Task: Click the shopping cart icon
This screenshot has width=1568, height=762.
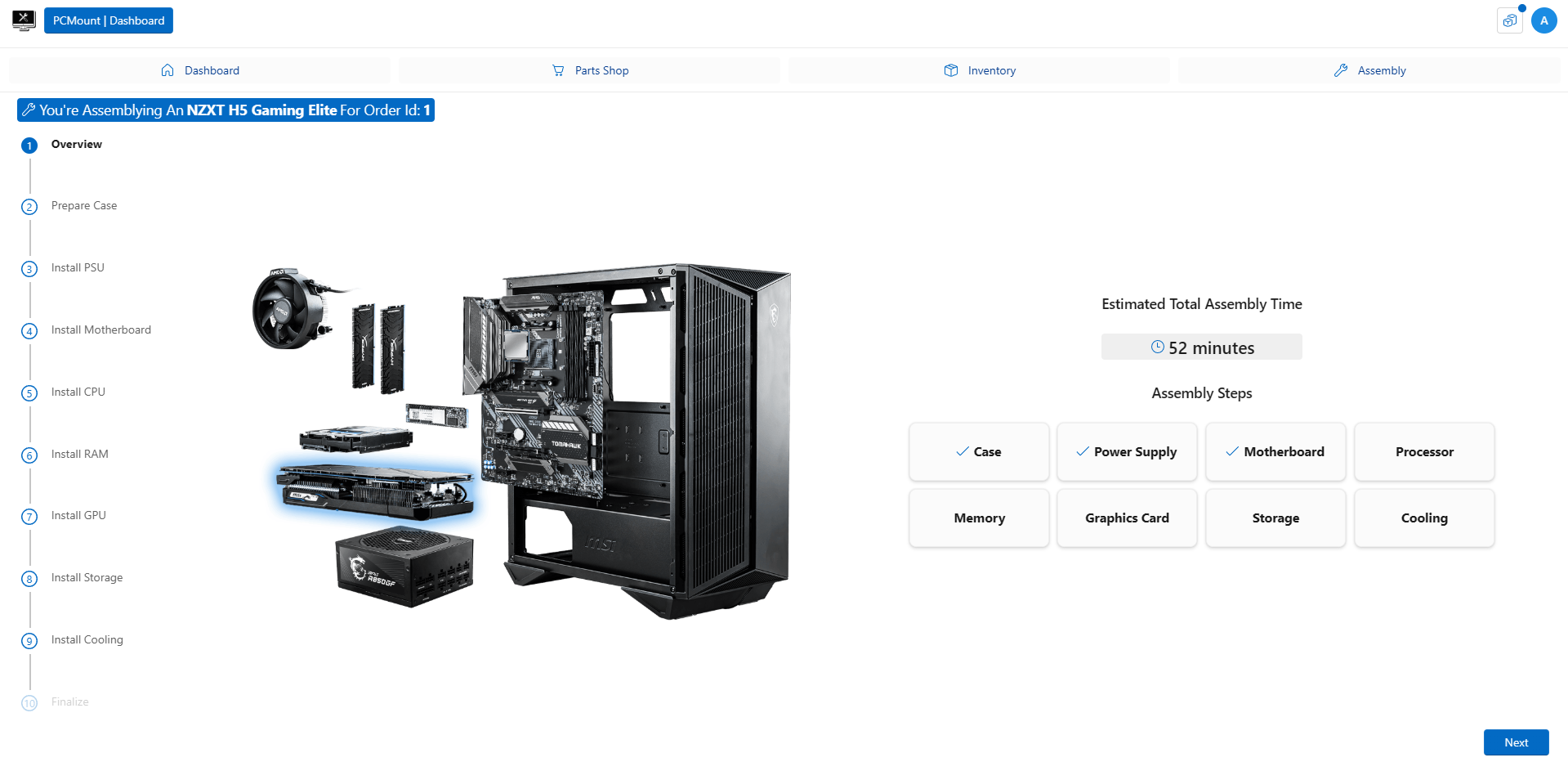Action: click(558, 70)
